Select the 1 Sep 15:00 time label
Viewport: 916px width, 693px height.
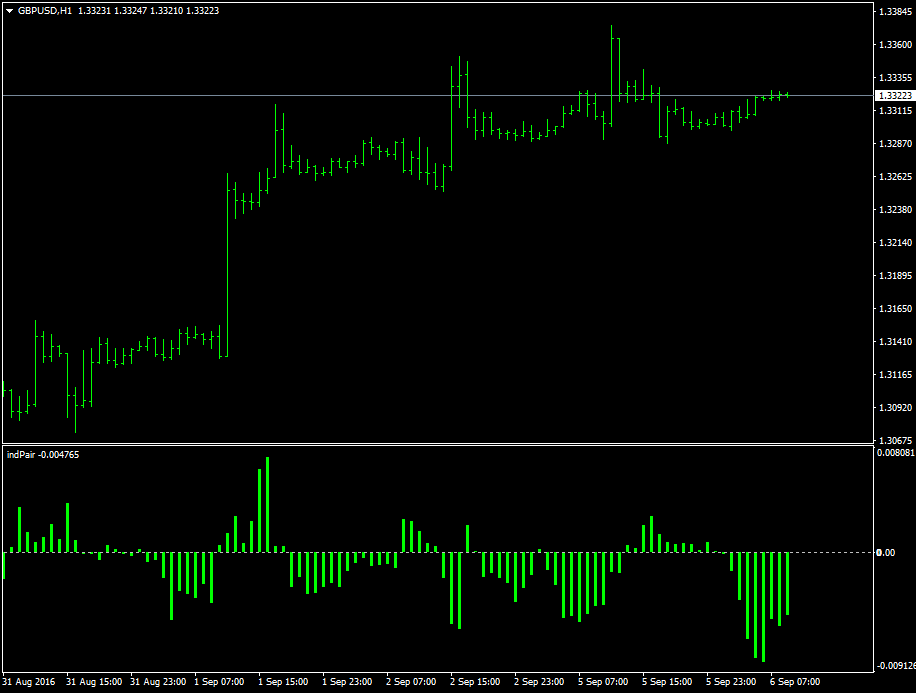pyautogui.click(x=283, y=682)
